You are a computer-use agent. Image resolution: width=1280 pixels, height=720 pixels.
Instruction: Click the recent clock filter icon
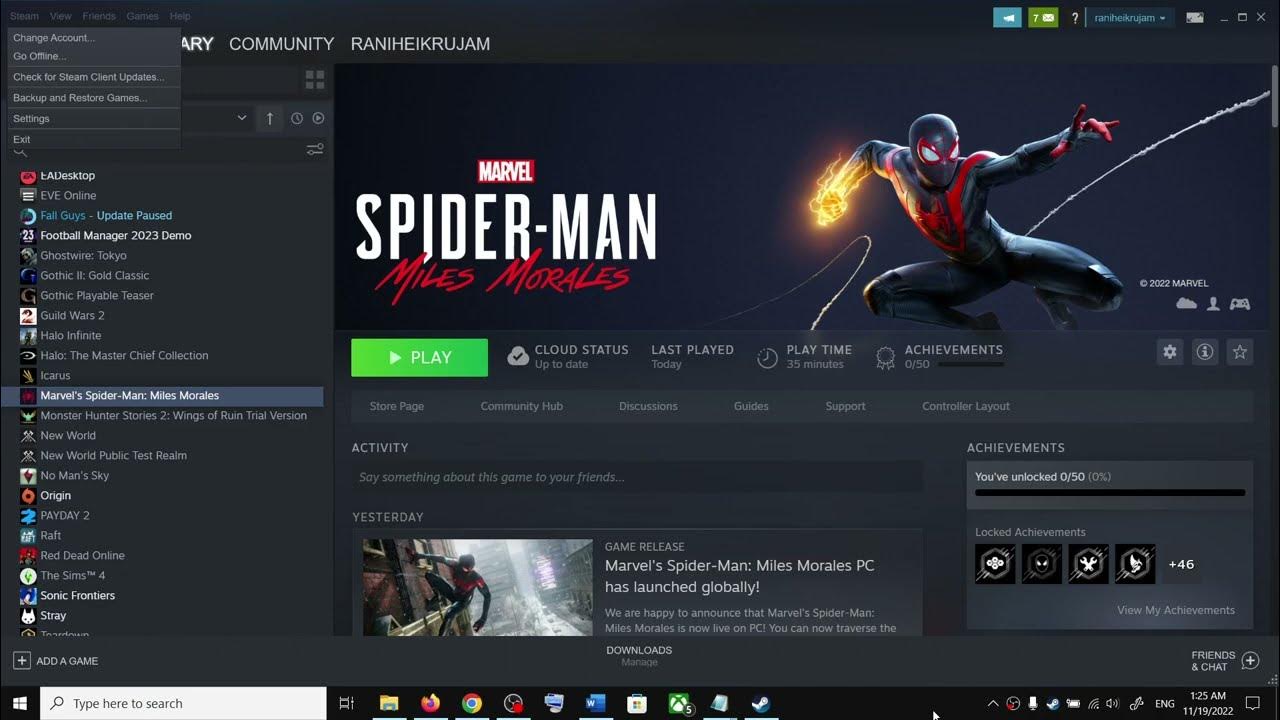coord(297,118)
